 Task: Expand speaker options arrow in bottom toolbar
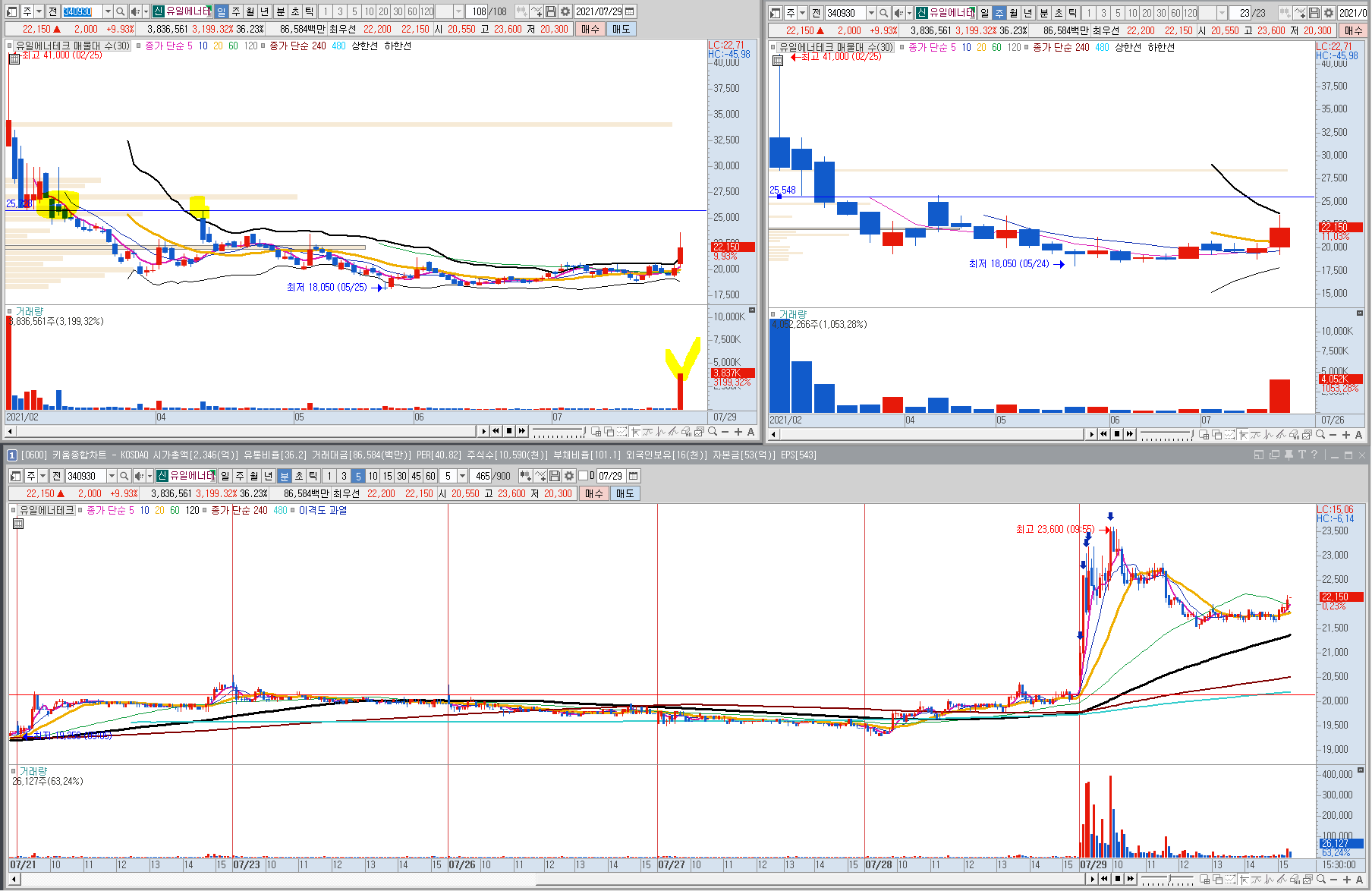pyautogui.click(x=149, y=476)
